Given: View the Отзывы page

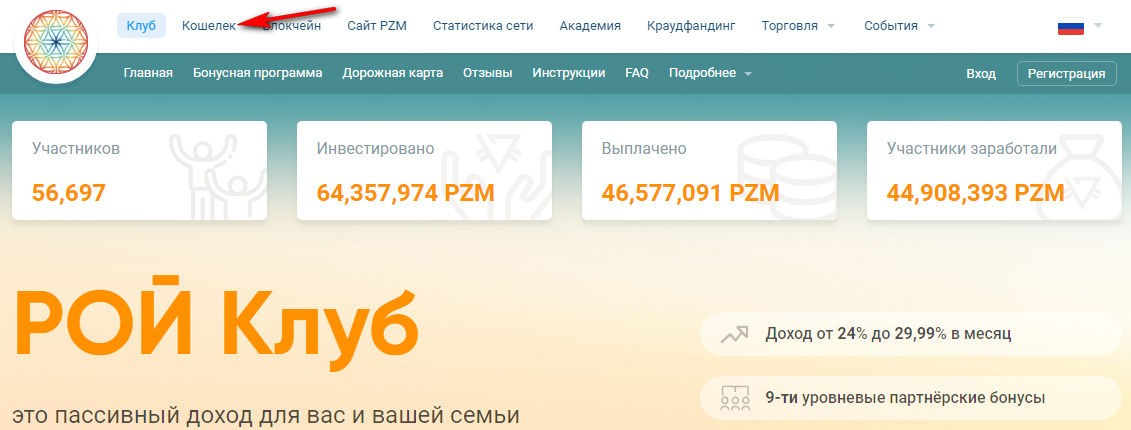Looking at the screenshot, I should coord(488,73).
